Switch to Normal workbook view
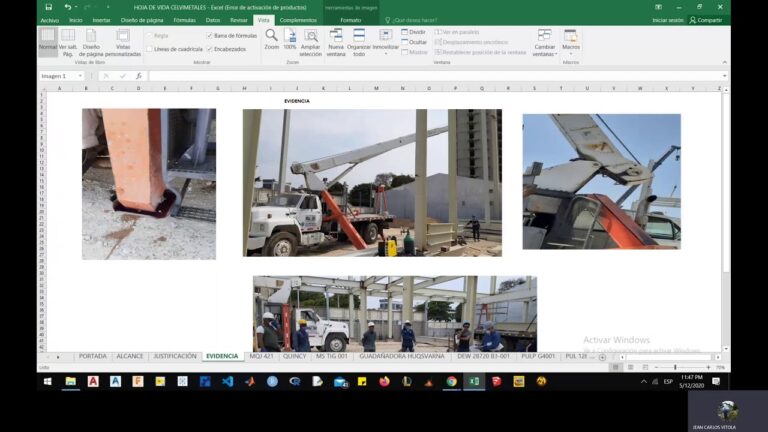768x432 pixels. pyautogui.click(x=48, y=40)
